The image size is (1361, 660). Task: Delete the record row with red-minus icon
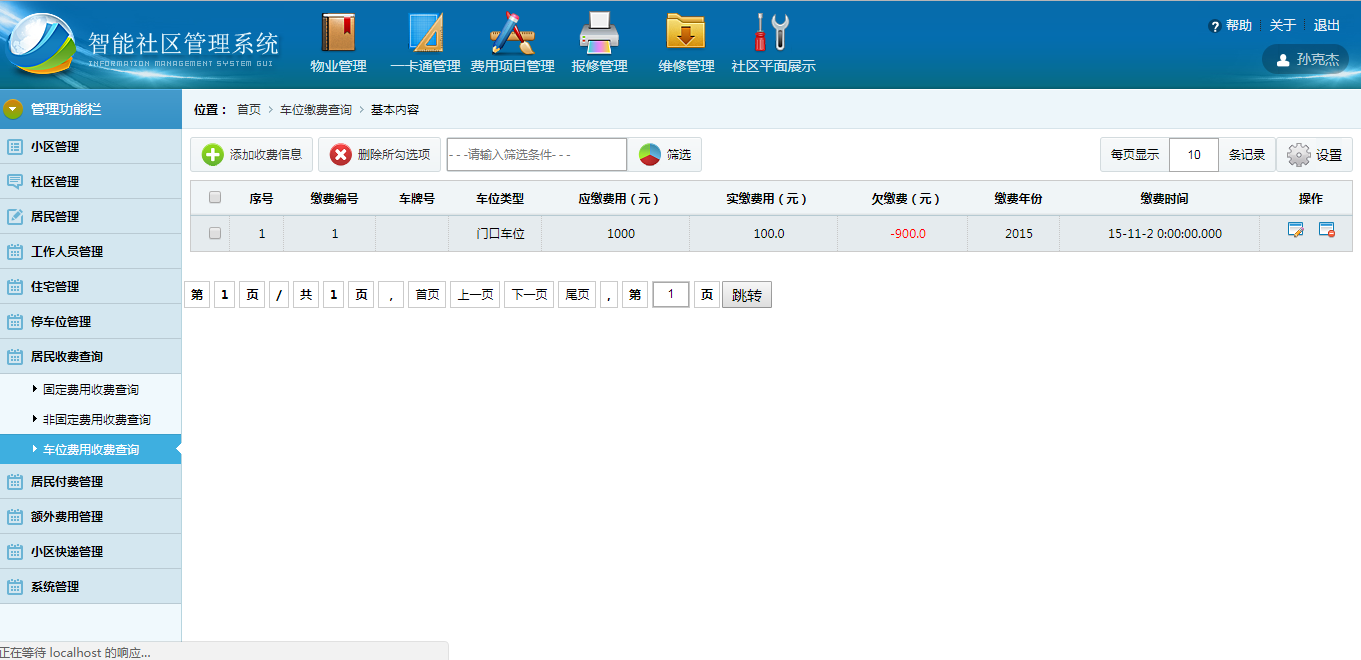pos(1327,230)
